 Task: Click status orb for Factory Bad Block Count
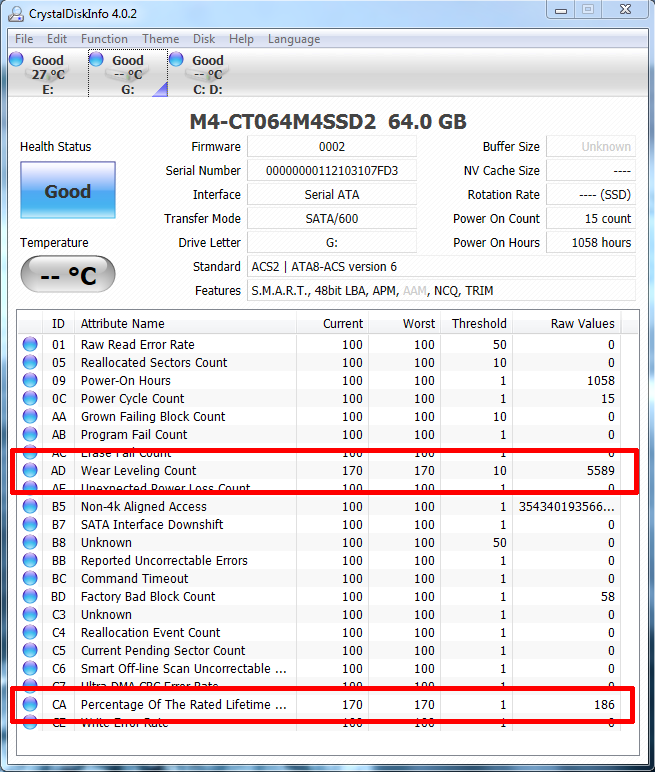coord(30,596)
